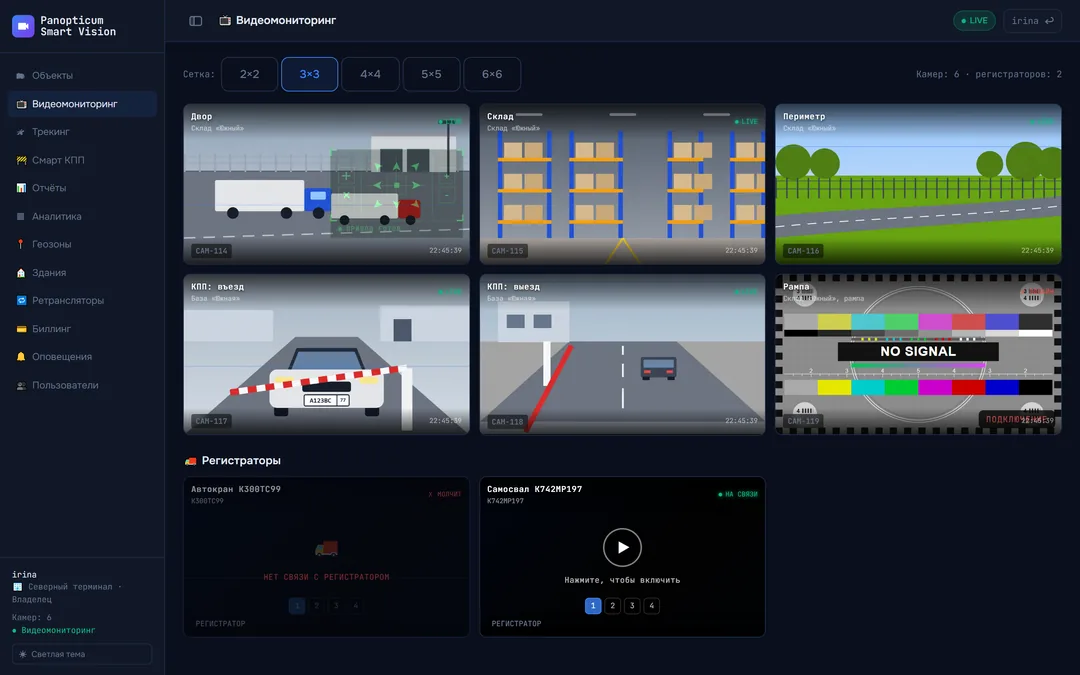Choose channel 1 on Самосвал recorder
The image size is (1080, 675).
point(593,605)
